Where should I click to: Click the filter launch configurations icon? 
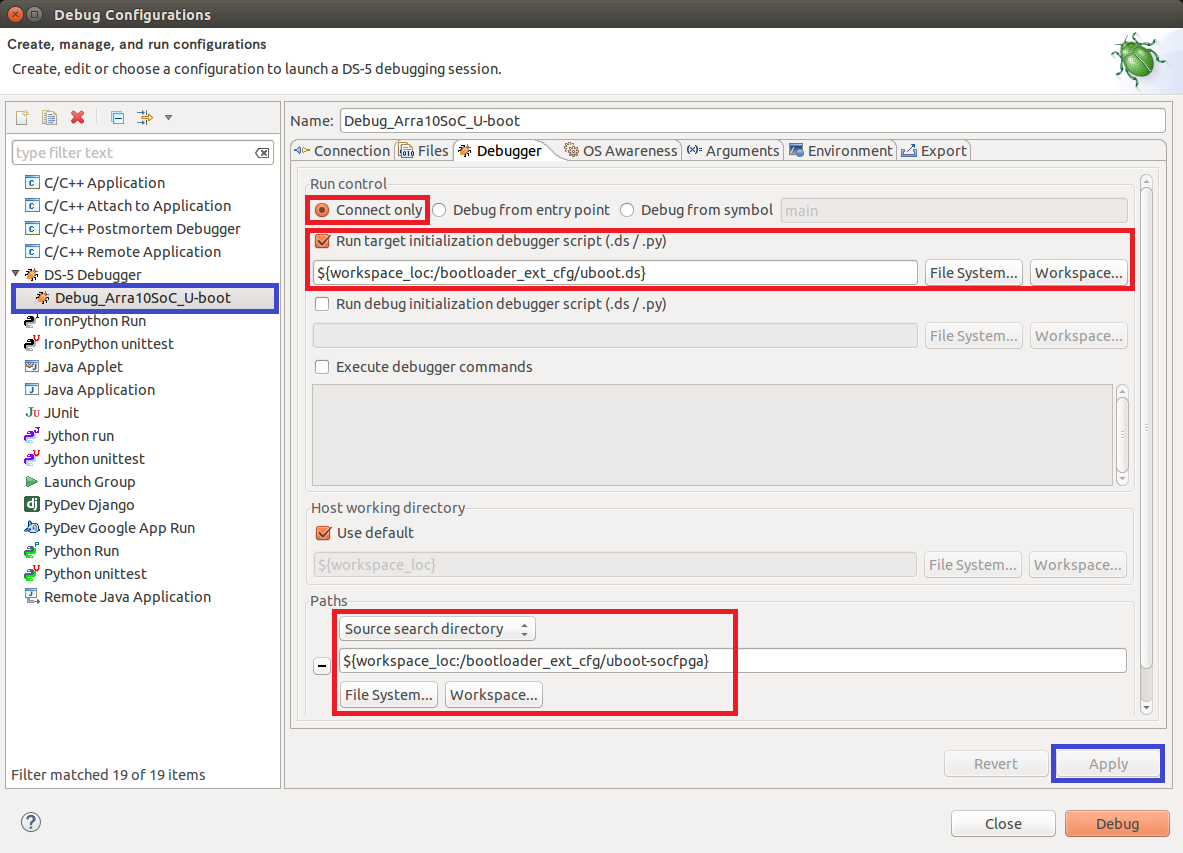pyautogui.click(x=144, y=118)
